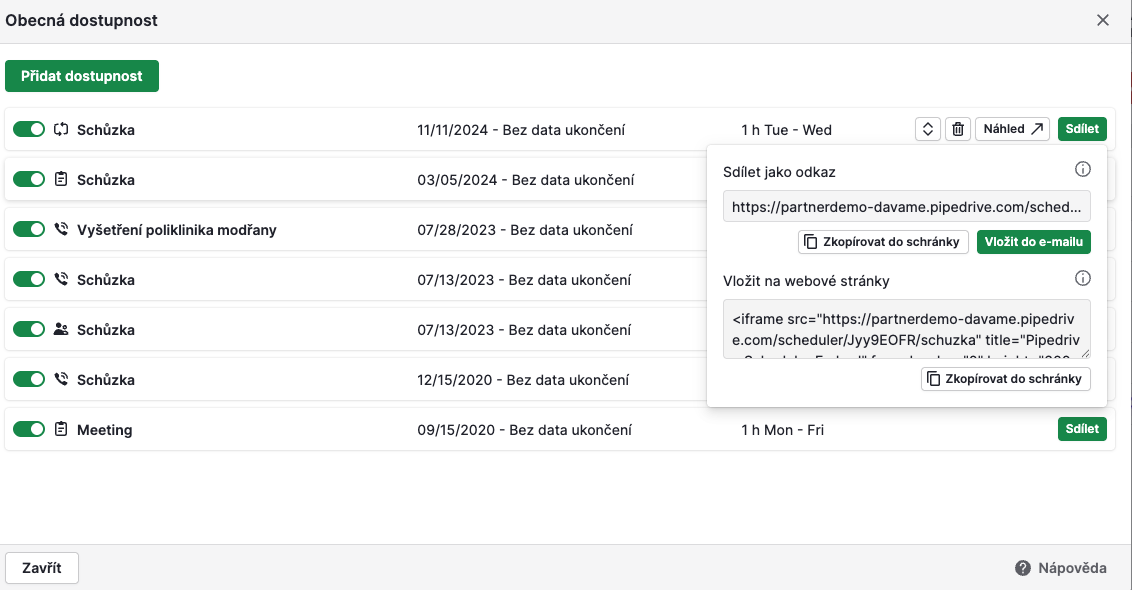Open Náhled preview for first Schůzka

pos(1012,129)
